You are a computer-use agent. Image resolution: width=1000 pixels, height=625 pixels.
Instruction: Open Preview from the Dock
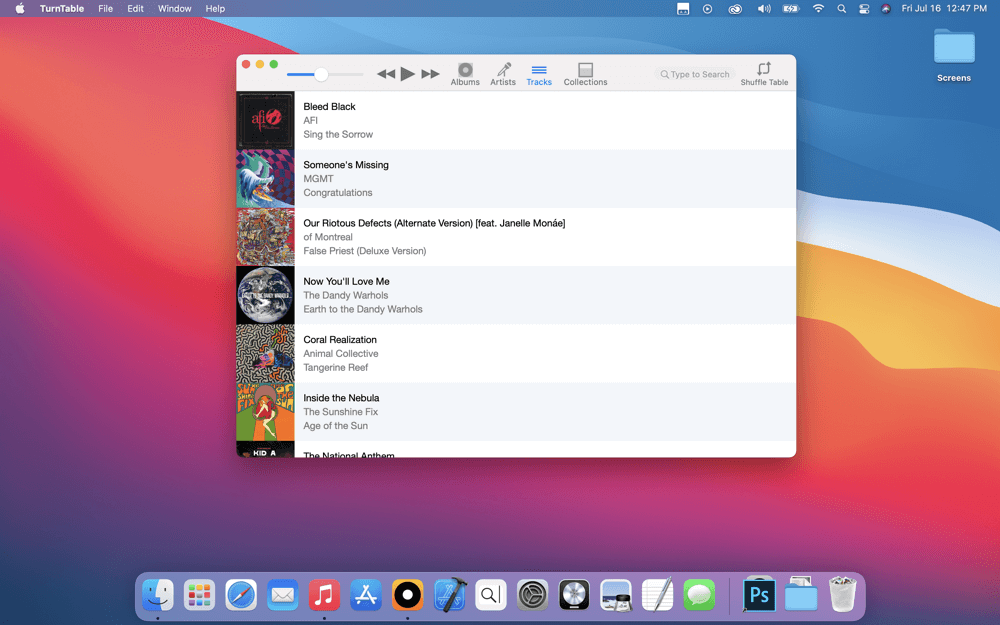[x=616, y=596]
